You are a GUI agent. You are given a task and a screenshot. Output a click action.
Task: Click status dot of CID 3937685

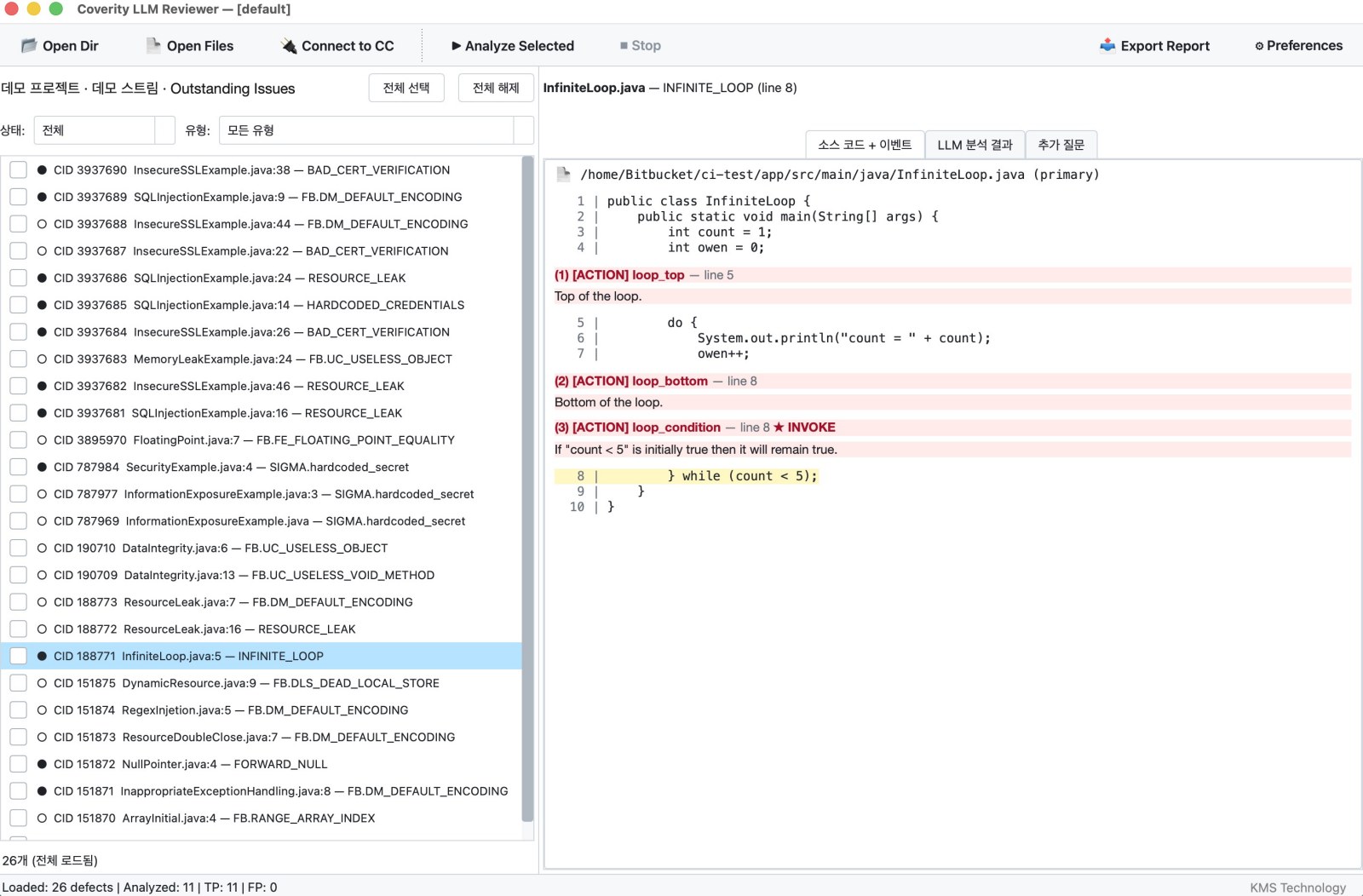click(42, 305)
